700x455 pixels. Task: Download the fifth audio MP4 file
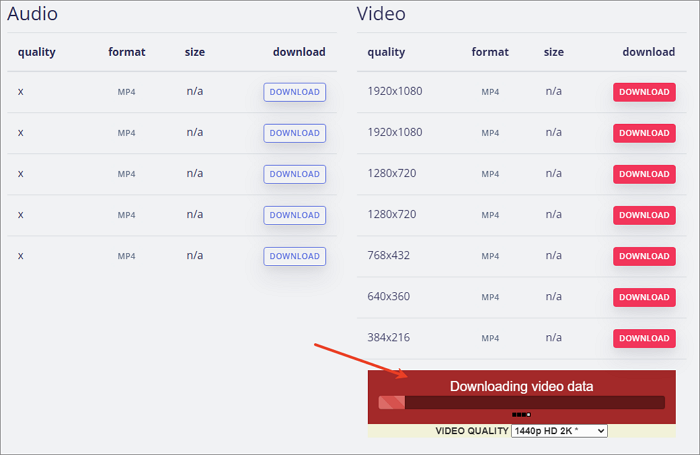click(295, 256)
